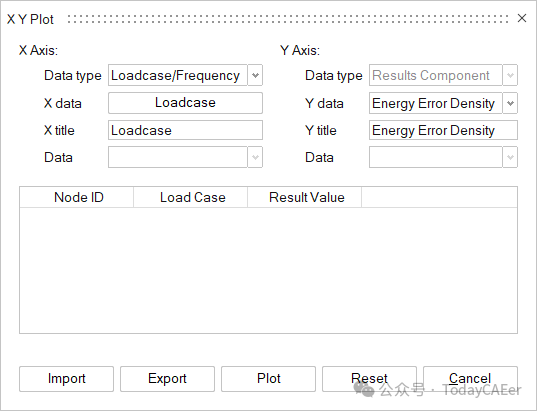The image size is (537, 411).
Task: Click the empty X Axis Data combo field
Action: [x=178, y=157]
